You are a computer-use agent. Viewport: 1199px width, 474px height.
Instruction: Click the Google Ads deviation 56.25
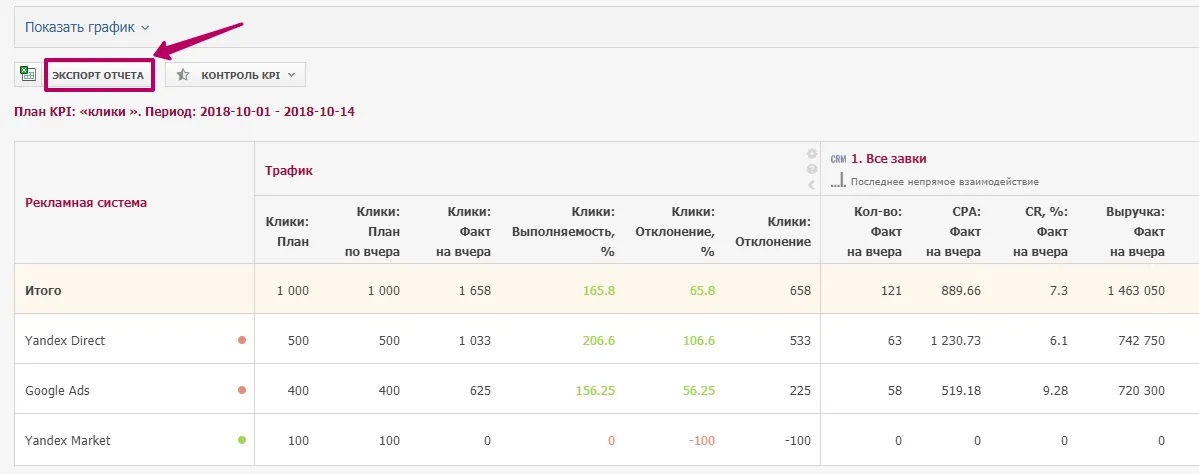click(698, 390)
